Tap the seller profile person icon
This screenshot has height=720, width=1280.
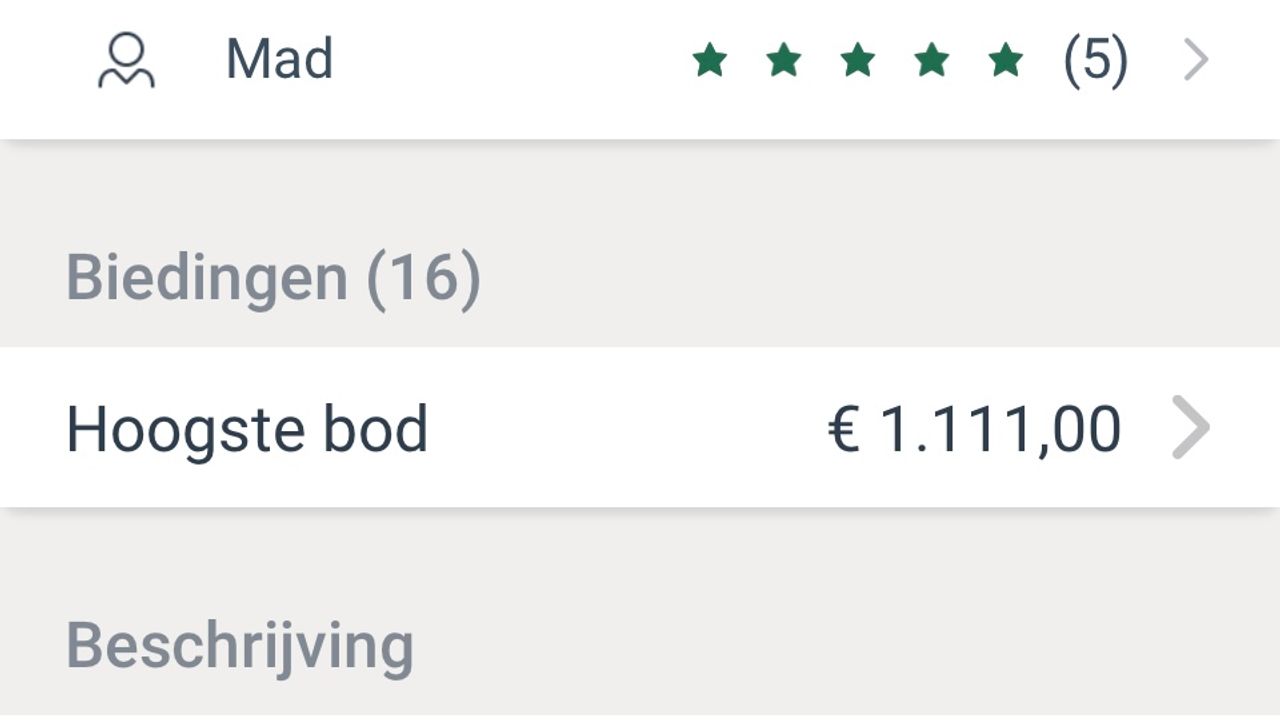[x=126, y=61]
